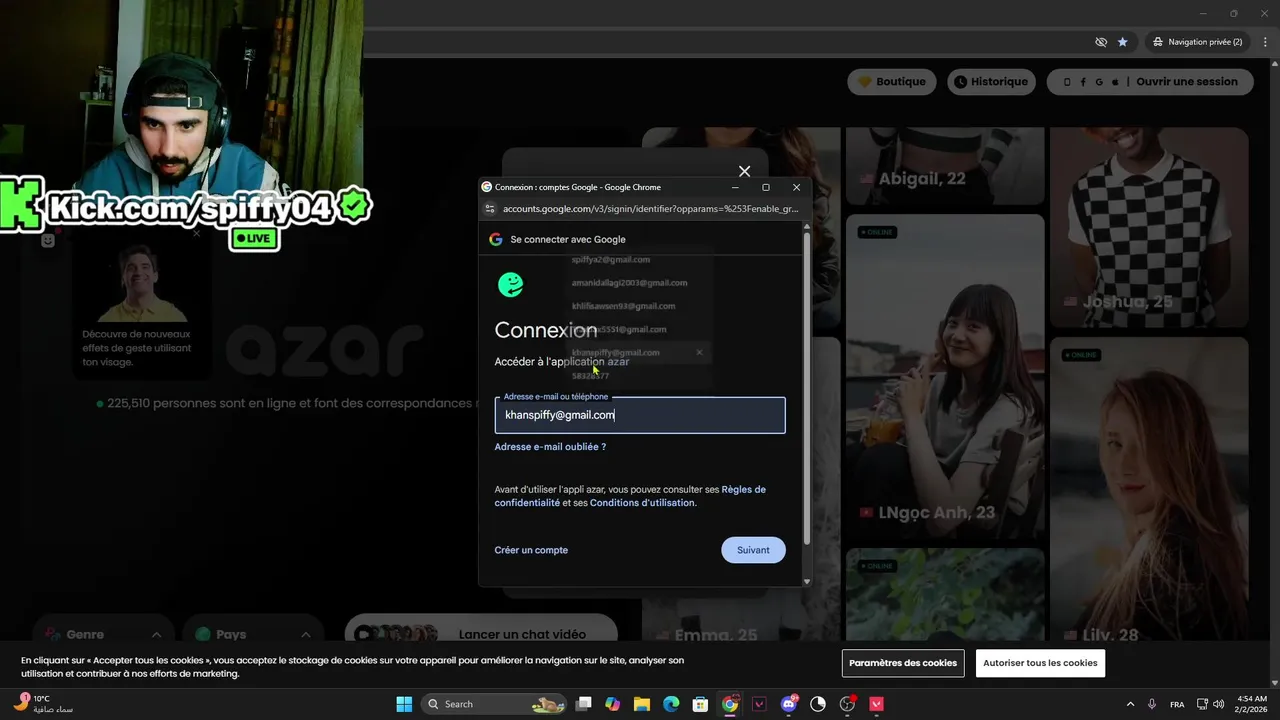Remove khanspiffy@gmail.com suggestion with its X

699,352
